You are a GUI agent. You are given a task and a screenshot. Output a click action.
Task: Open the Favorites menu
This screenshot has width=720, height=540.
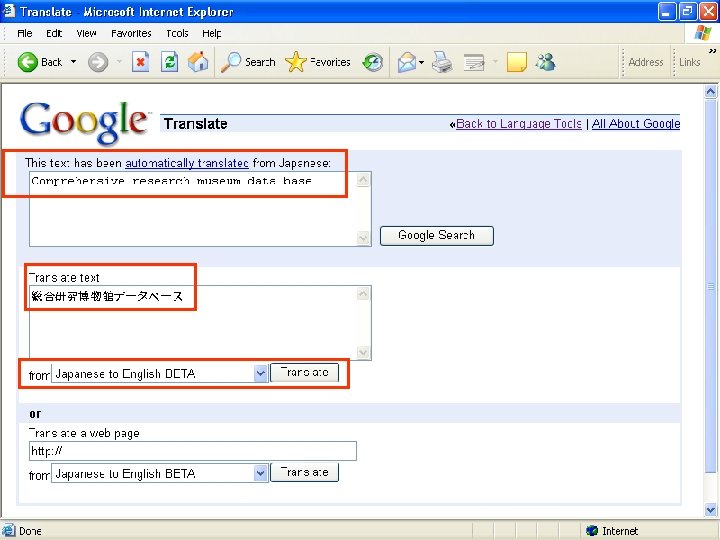point(131,34)
